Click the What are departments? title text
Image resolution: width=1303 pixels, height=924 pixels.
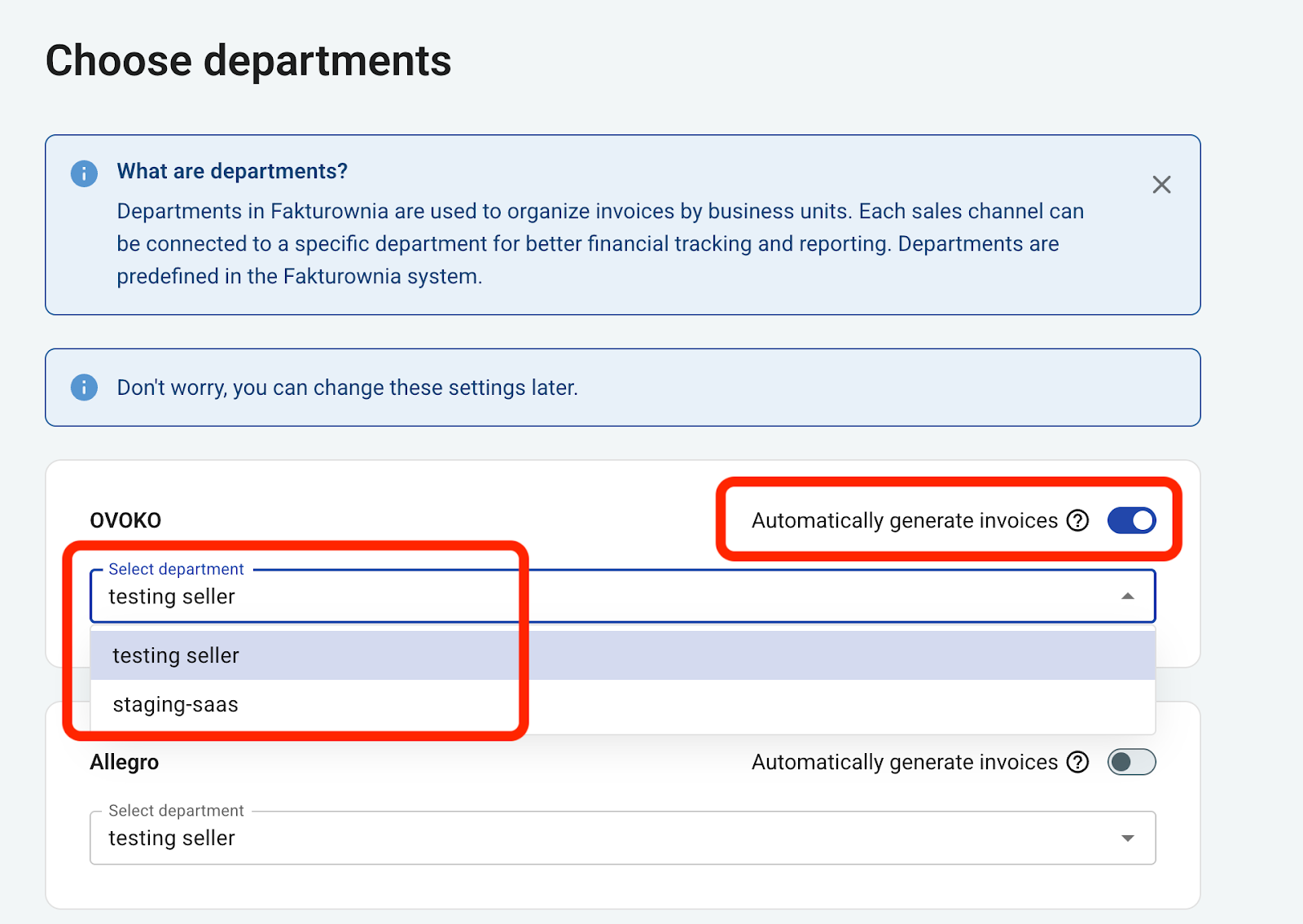point(232,171)
